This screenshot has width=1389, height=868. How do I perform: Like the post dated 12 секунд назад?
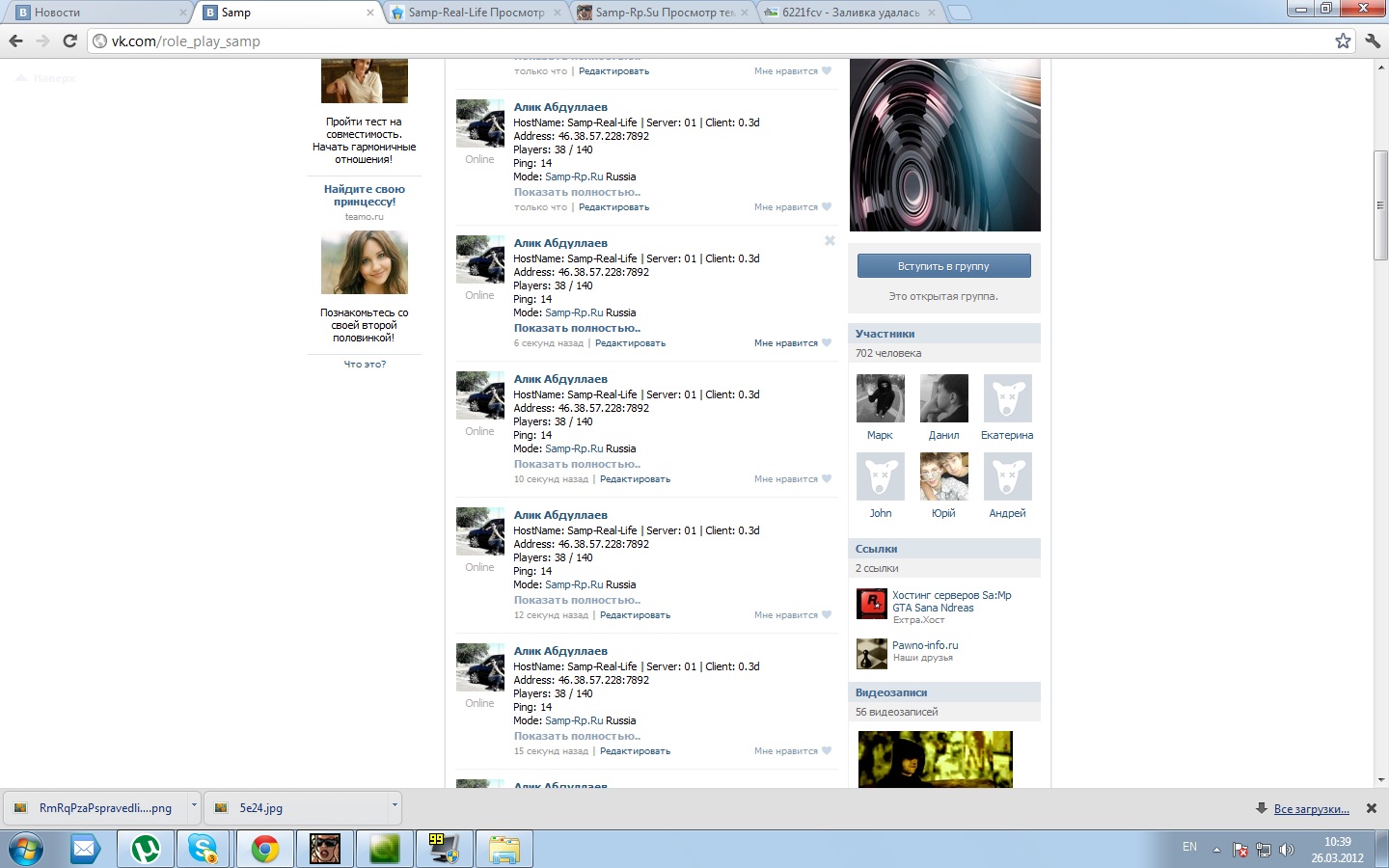coord(792,615)
